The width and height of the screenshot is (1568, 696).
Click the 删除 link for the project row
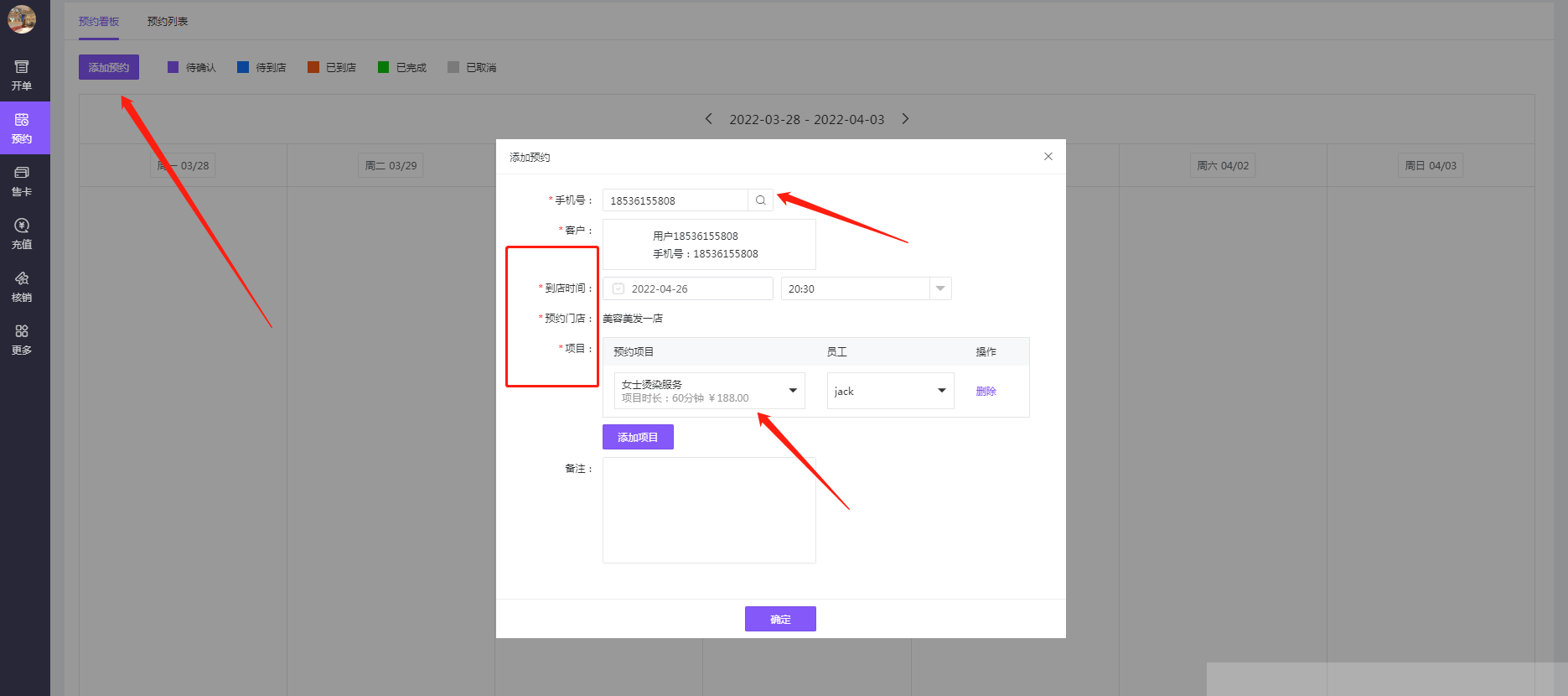(x=986, y=391)
